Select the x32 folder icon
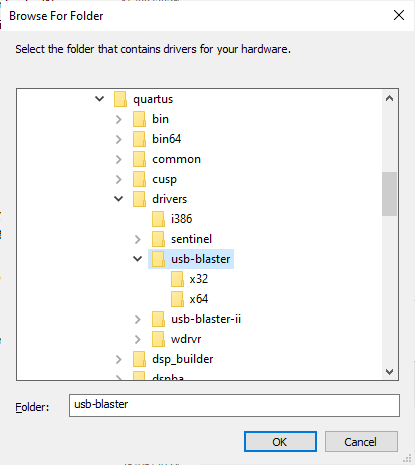The height and width of the screenshot is (465, 415). click(177, 279)
